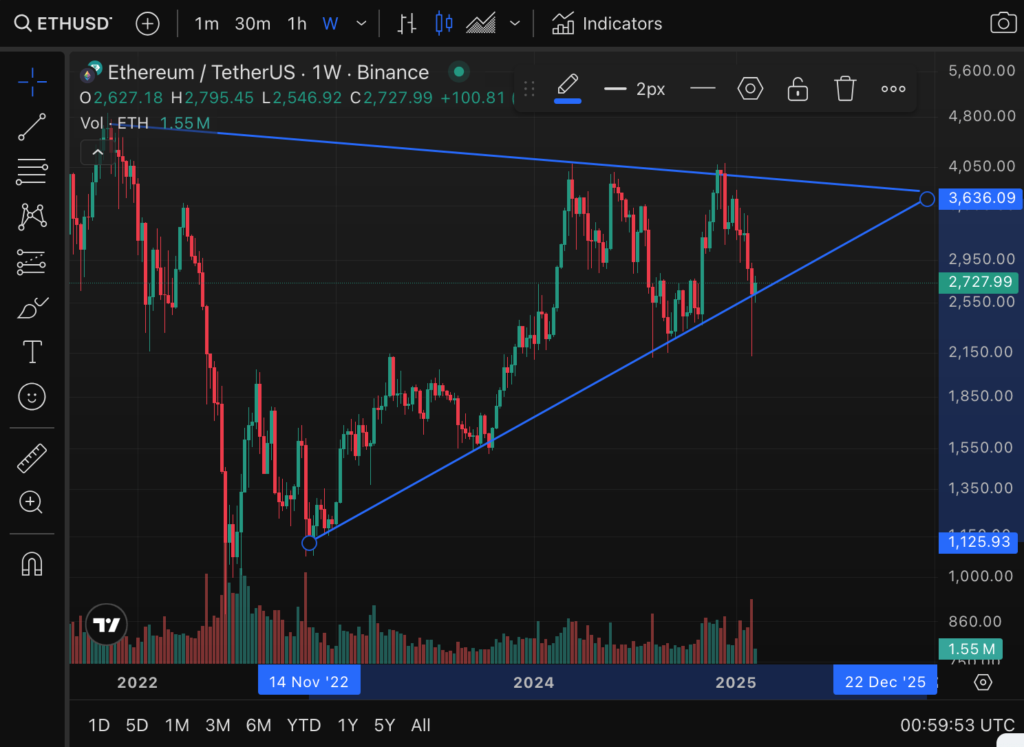Select the W weekly timeframe

click(330, 24)
